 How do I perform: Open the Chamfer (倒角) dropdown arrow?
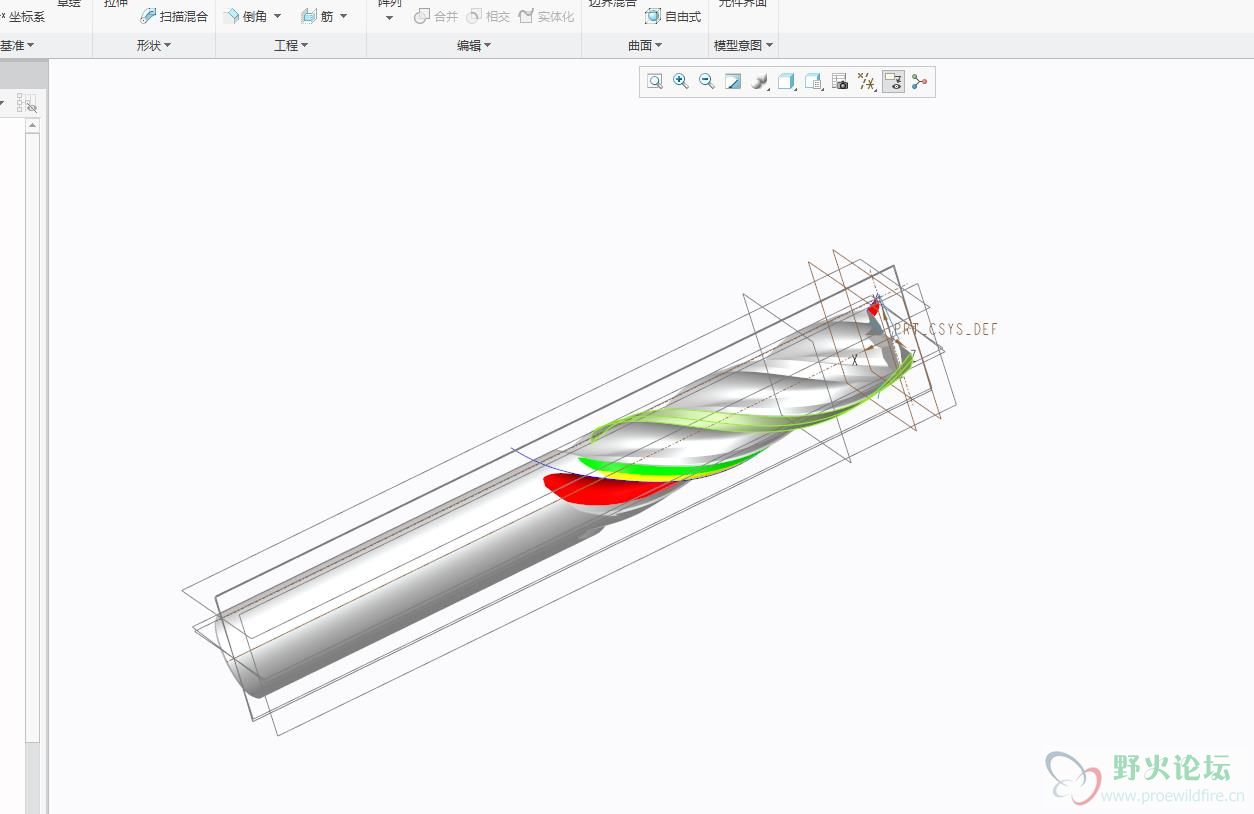coord(277,16)
